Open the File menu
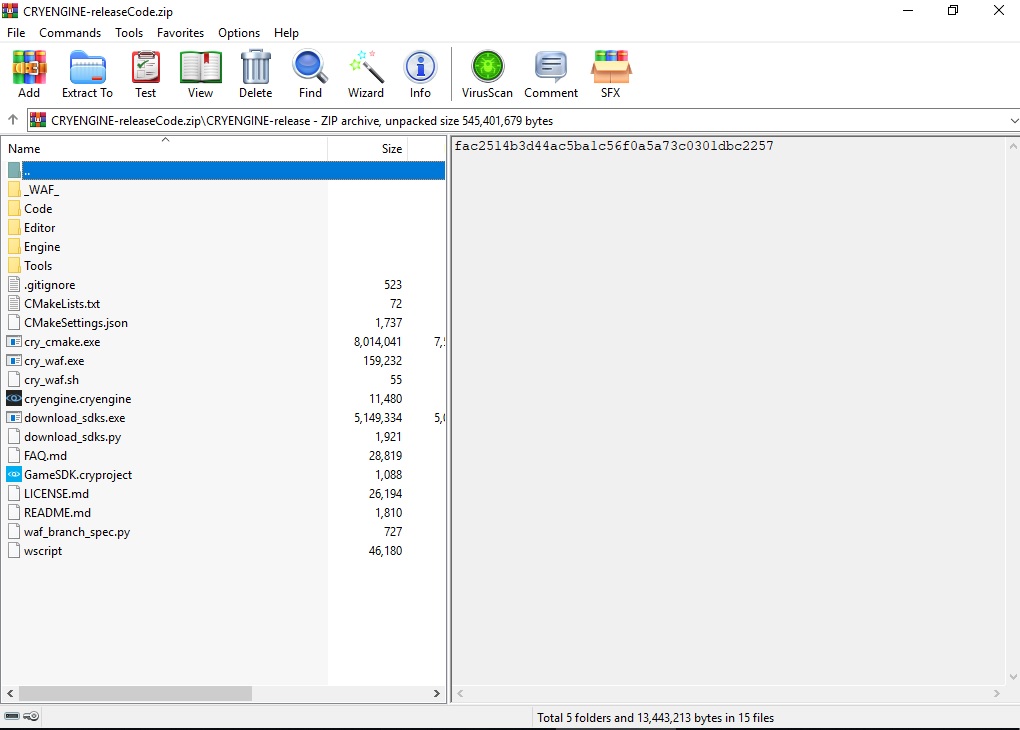This screenshot has height=730, width=1020. point(16,33)
